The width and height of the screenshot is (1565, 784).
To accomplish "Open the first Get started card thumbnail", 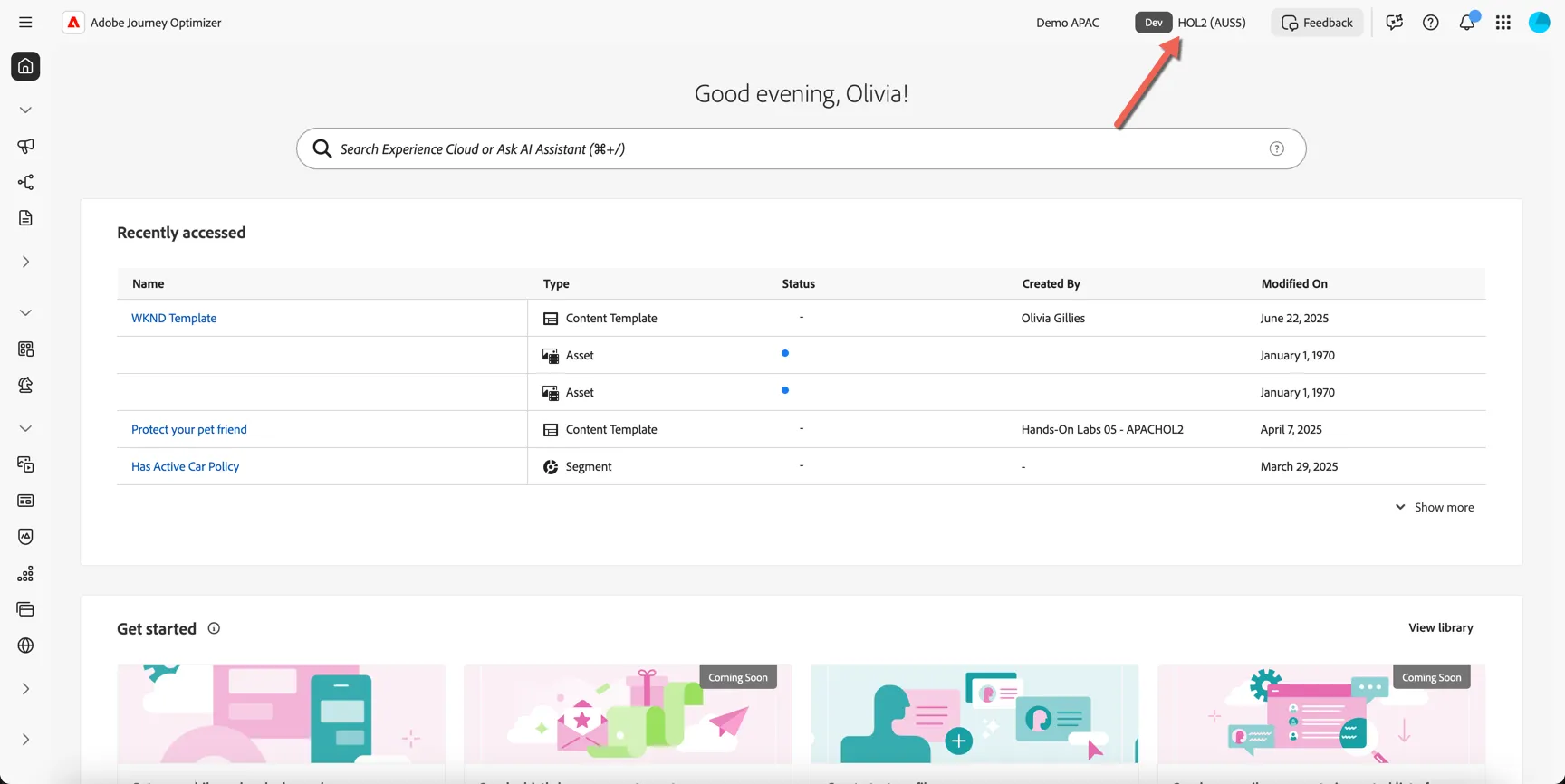I will coord(281,714).
